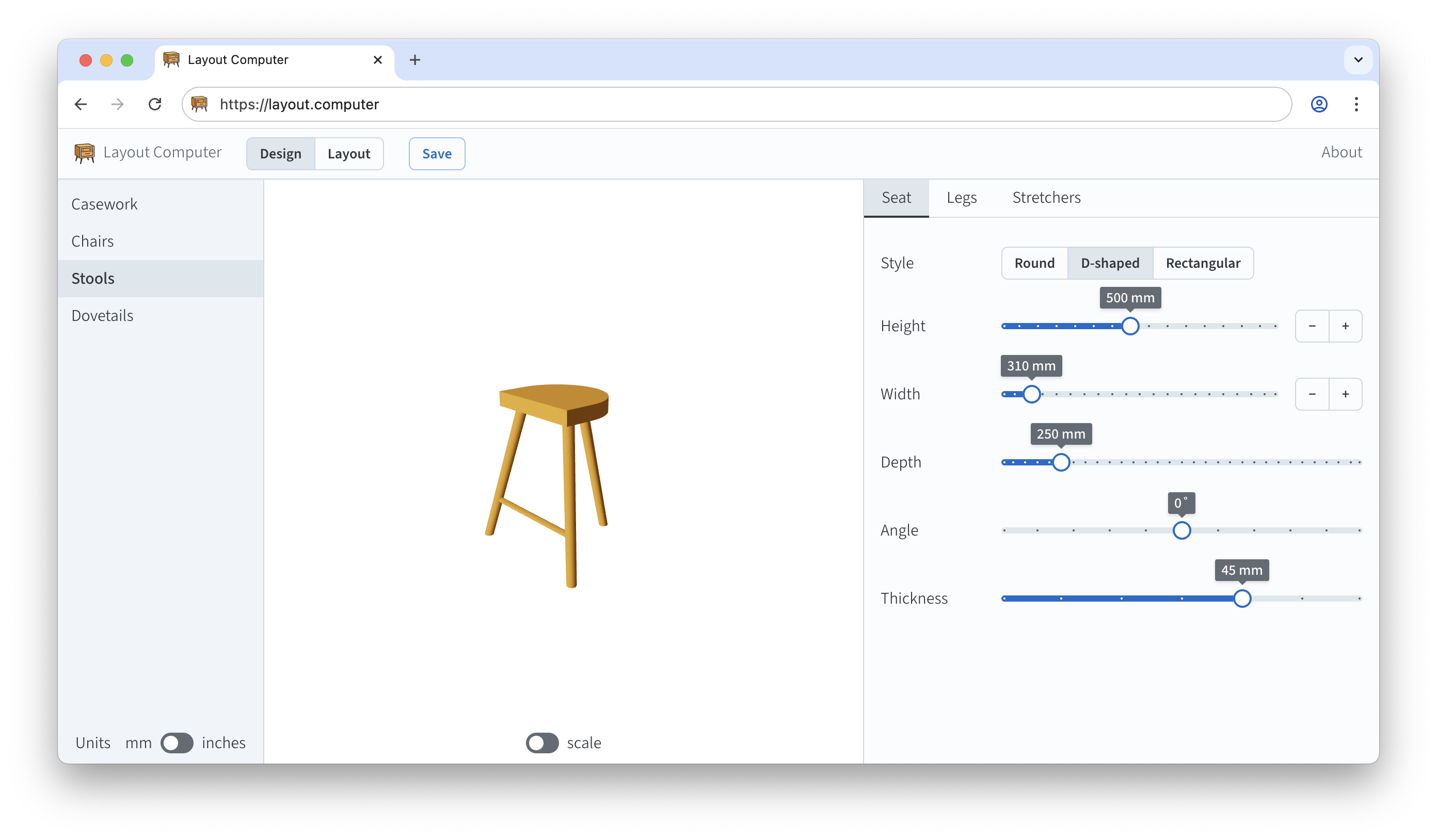The width and height of the screenshot is (1437, 840).
Task: Enable the scale toggle
Action: click(x=542, y=742)
